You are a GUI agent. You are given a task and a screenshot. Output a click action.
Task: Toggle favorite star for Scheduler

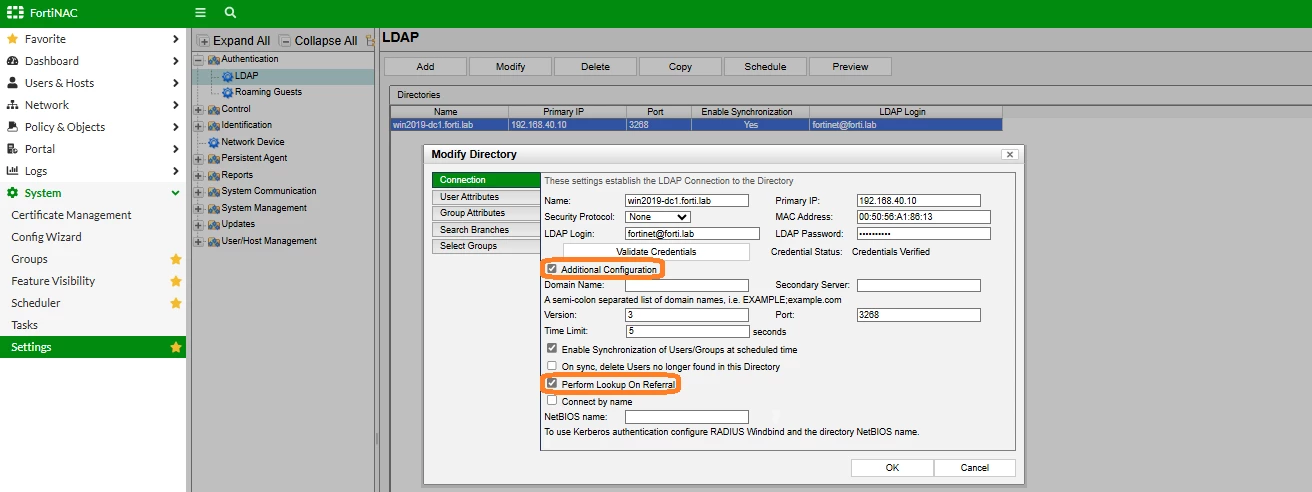pyautogui.click(x=176, y=303)
